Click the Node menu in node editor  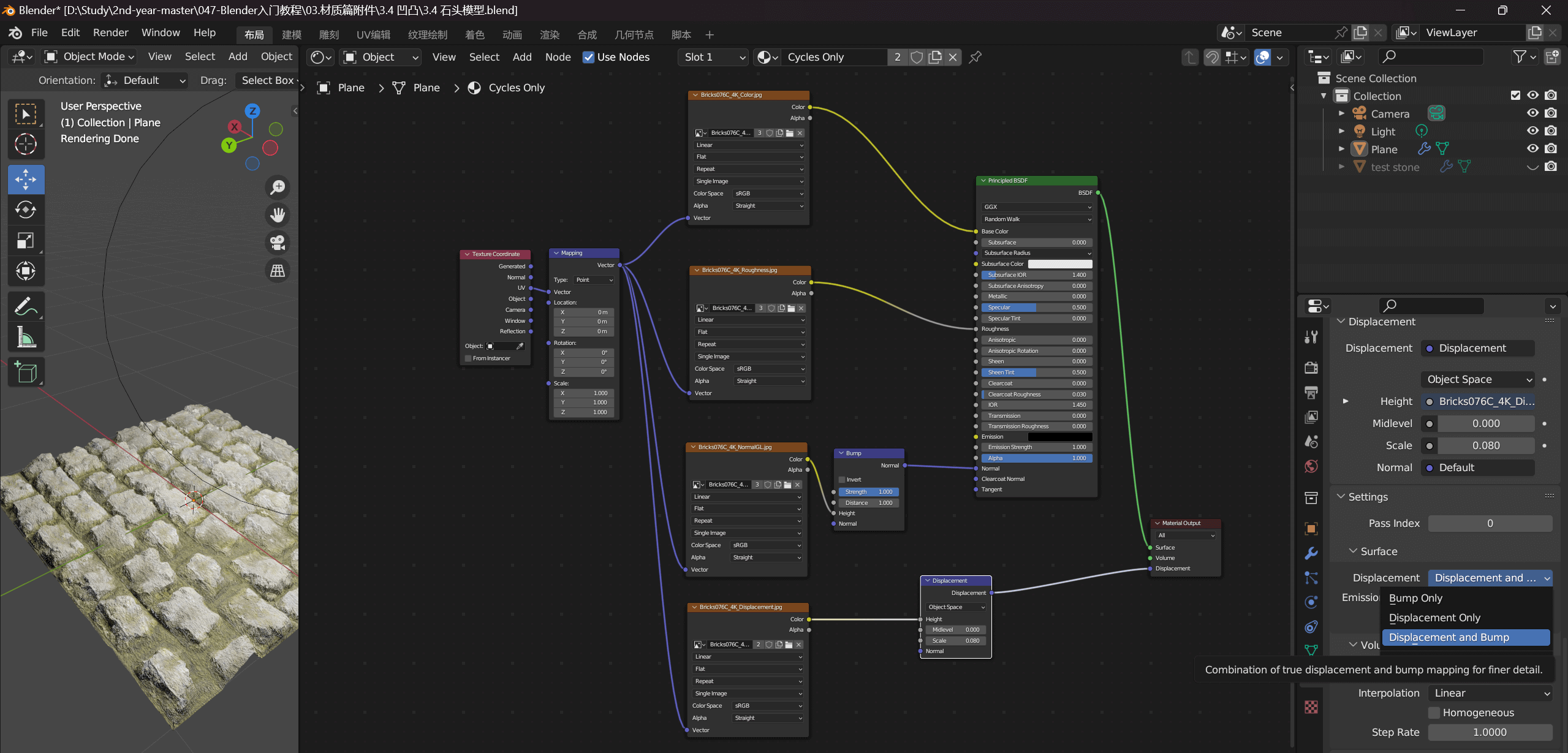[x=558, y=57]
